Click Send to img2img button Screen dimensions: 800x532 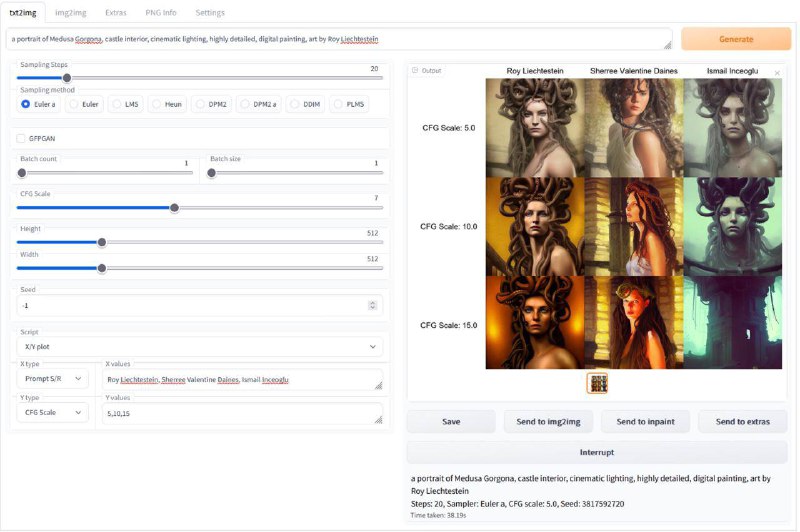tap(548, 422)
